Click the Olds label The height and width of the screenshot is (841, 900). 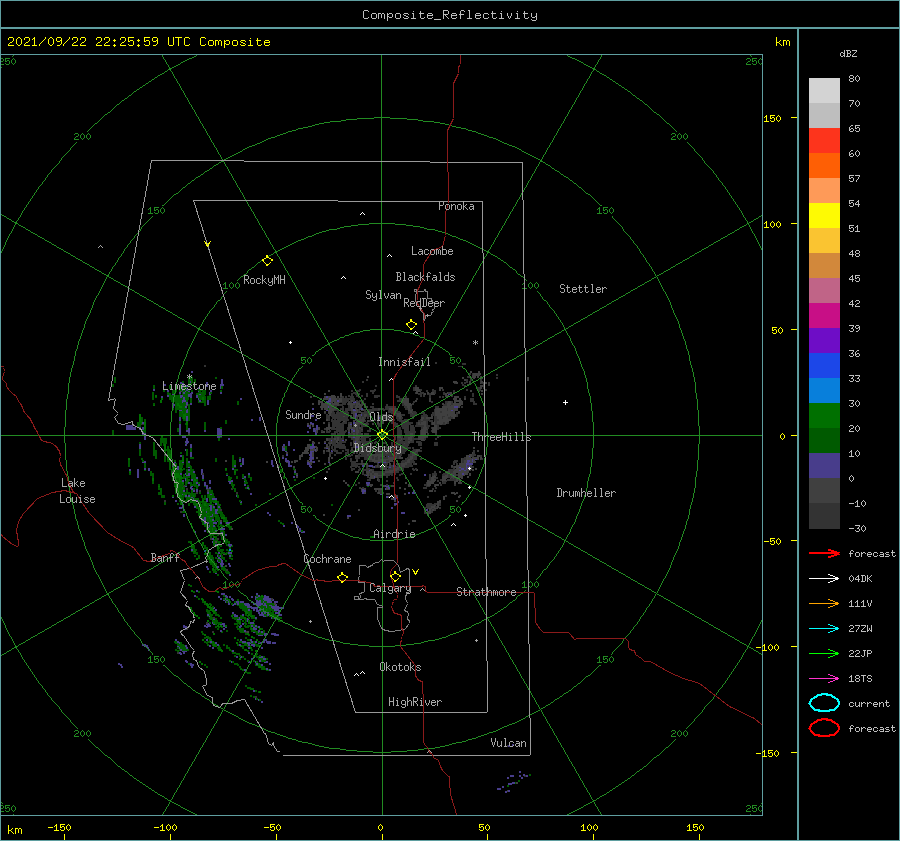point(381,417)
